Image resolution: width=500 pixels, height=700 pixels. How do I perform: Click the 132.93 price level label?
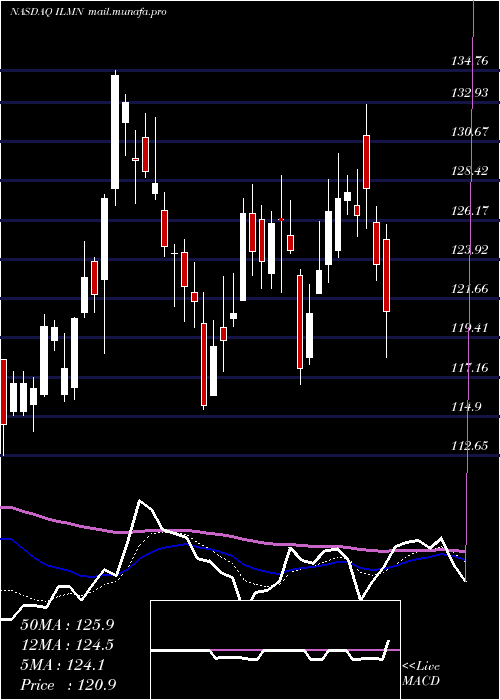(470, 93)
